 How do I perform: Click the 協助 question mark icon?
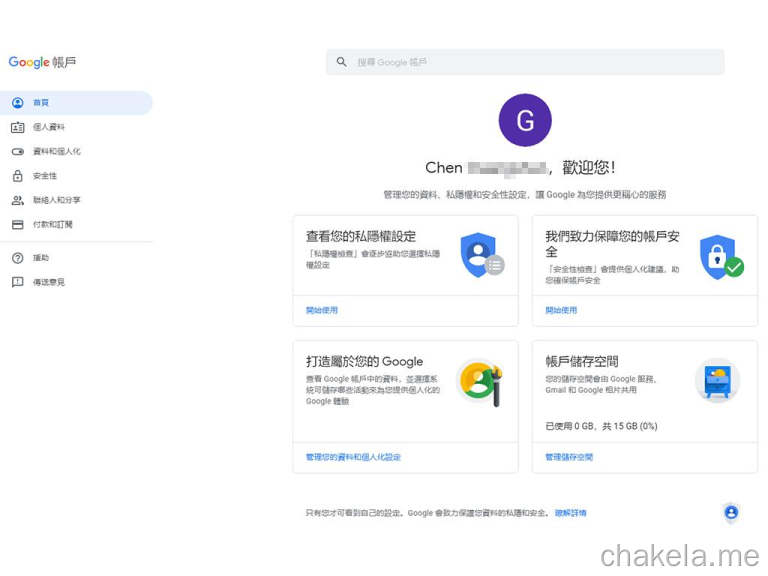point(18,258)
